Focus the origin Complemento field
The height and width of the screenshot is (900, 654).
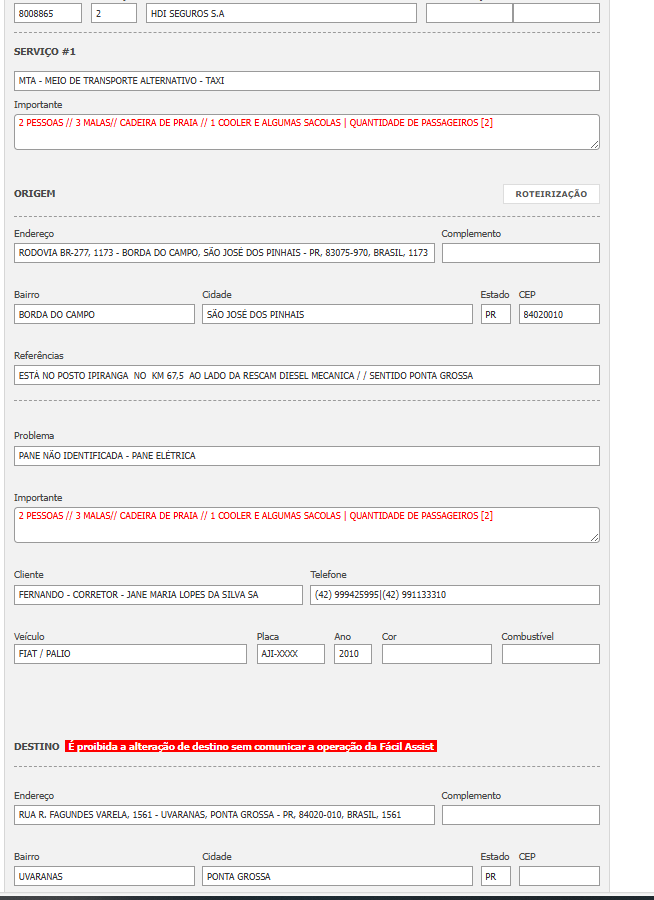click(521, 253)
